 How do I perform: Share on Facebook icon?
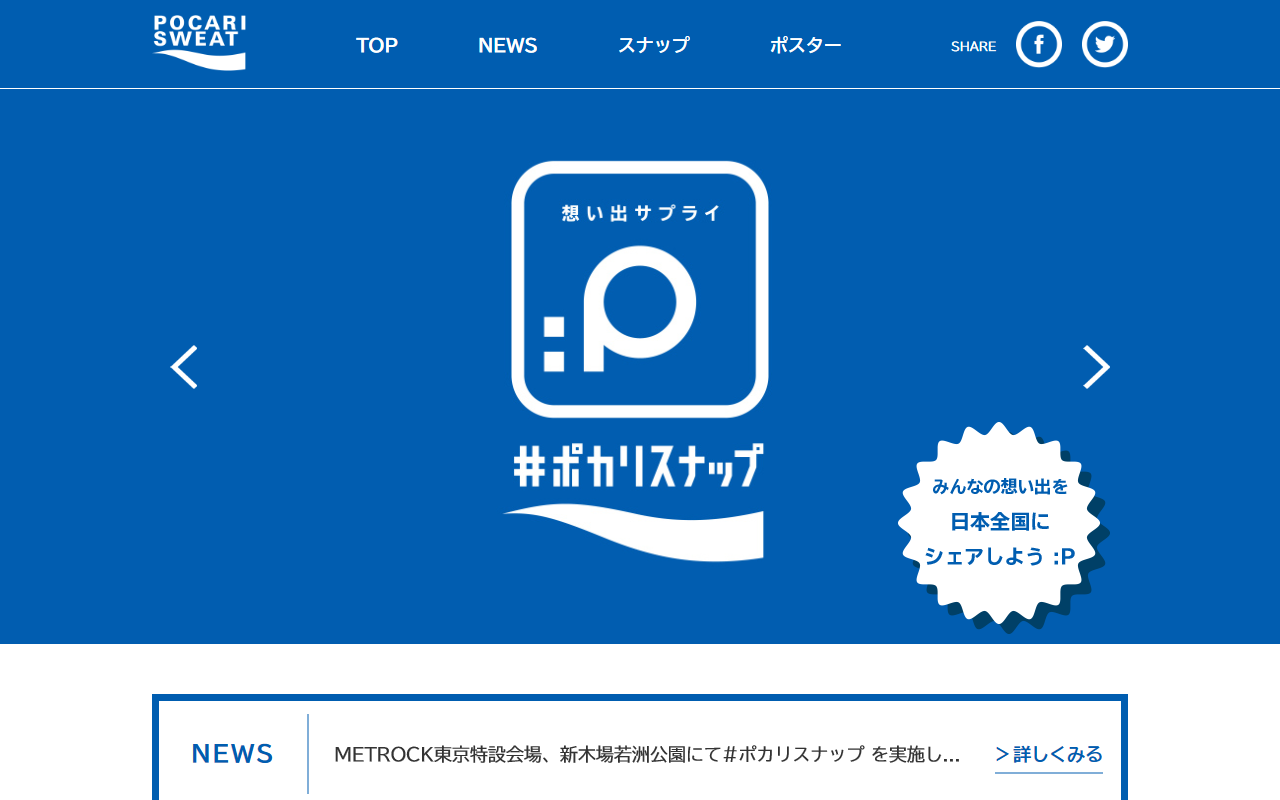pos(1039,44)
